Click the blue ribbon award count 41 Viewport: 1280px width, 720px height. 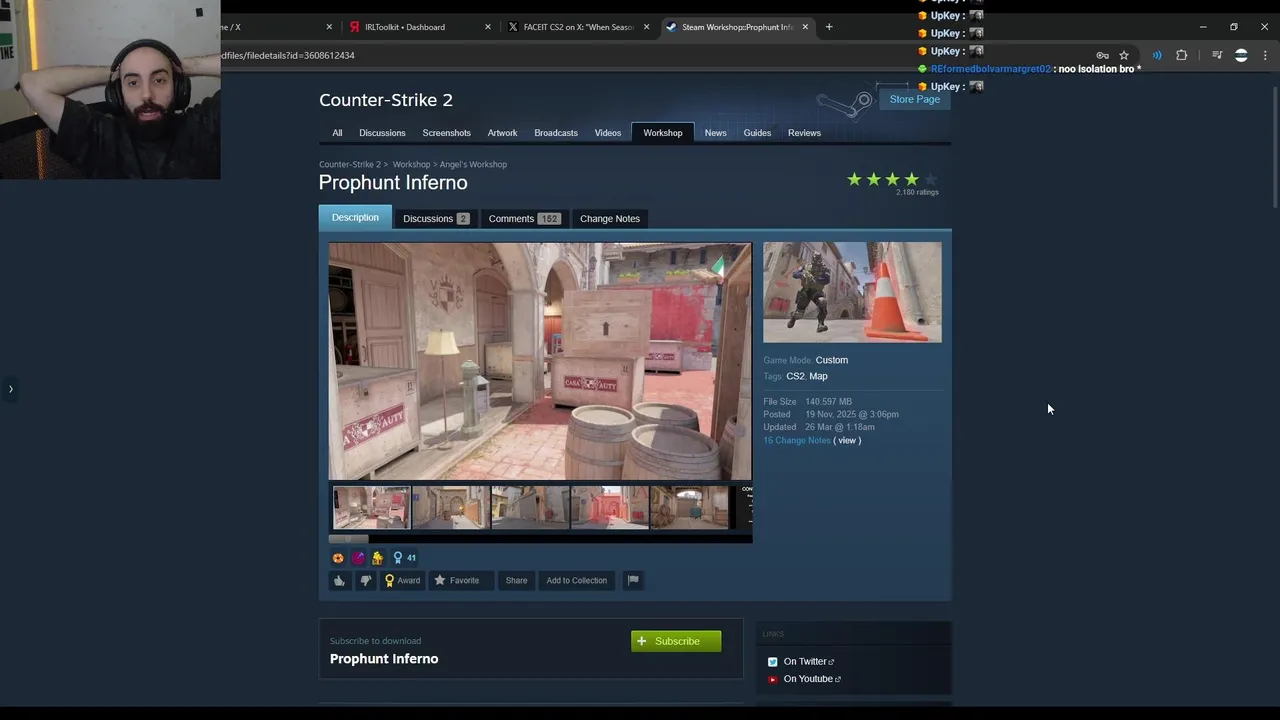[404, 558]
